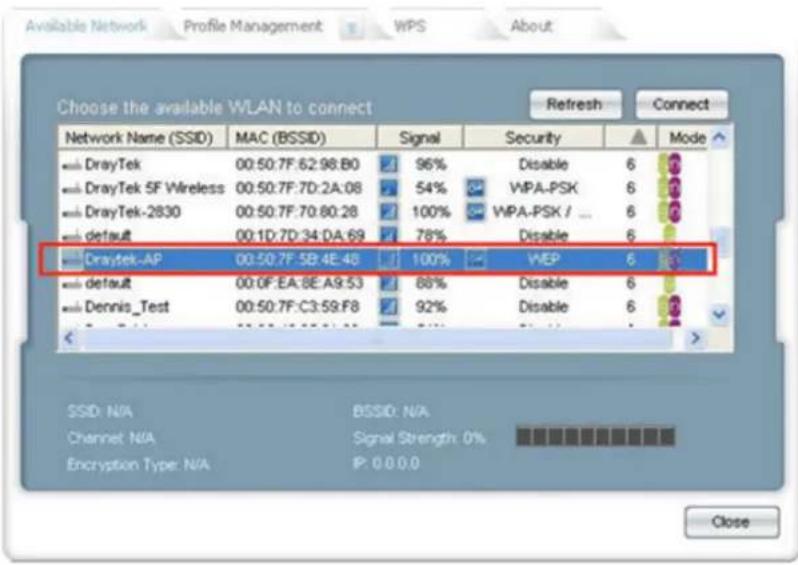Click the small icon tab beside Profile Management
Image resolution: width=798 pixels, height=565 pixels.
(351, 29)
